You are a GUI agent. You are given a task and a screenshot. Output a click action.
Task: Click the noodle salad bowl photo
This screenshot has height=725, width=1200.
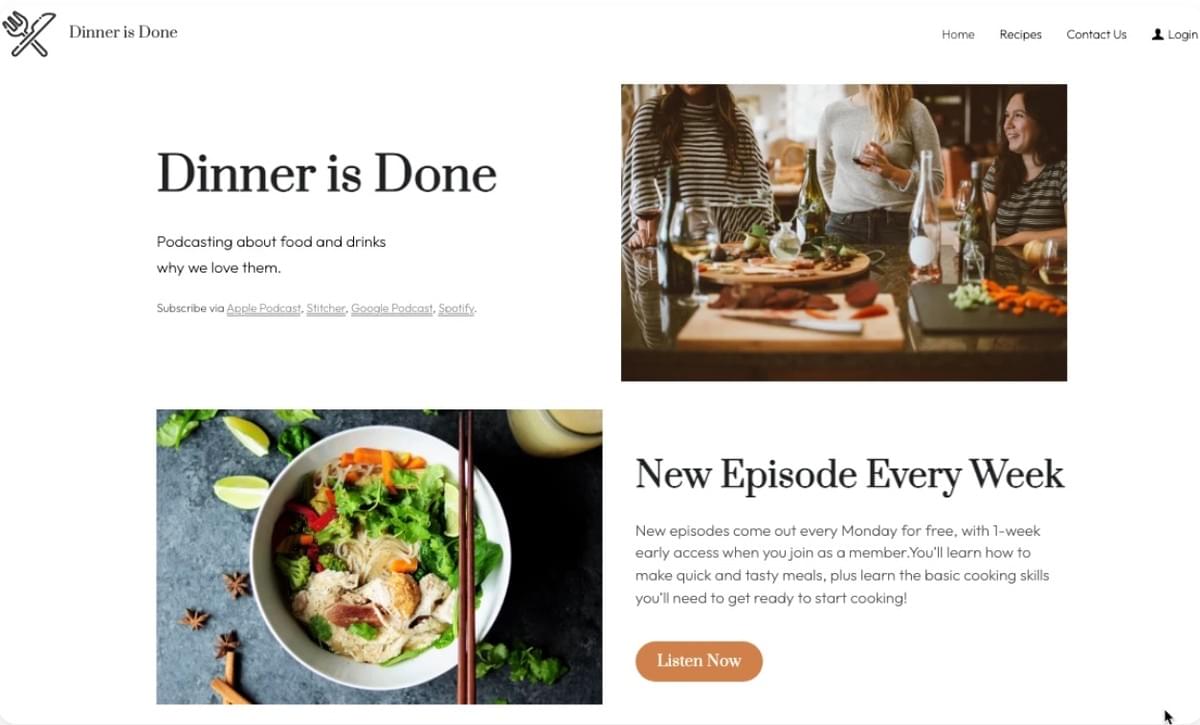[379, 557]
